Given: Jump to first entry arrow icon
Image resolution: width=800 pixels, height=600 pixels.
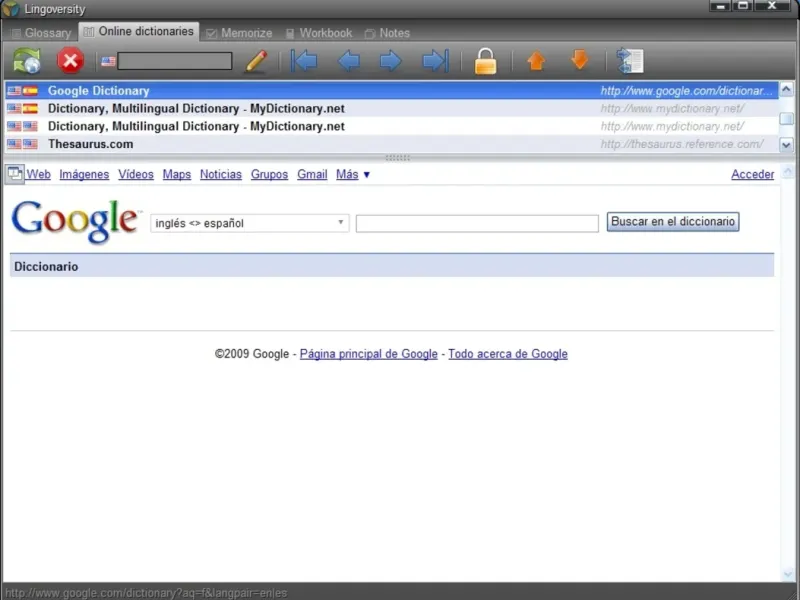Looking at the screenshot, I should tap(304, 61).
